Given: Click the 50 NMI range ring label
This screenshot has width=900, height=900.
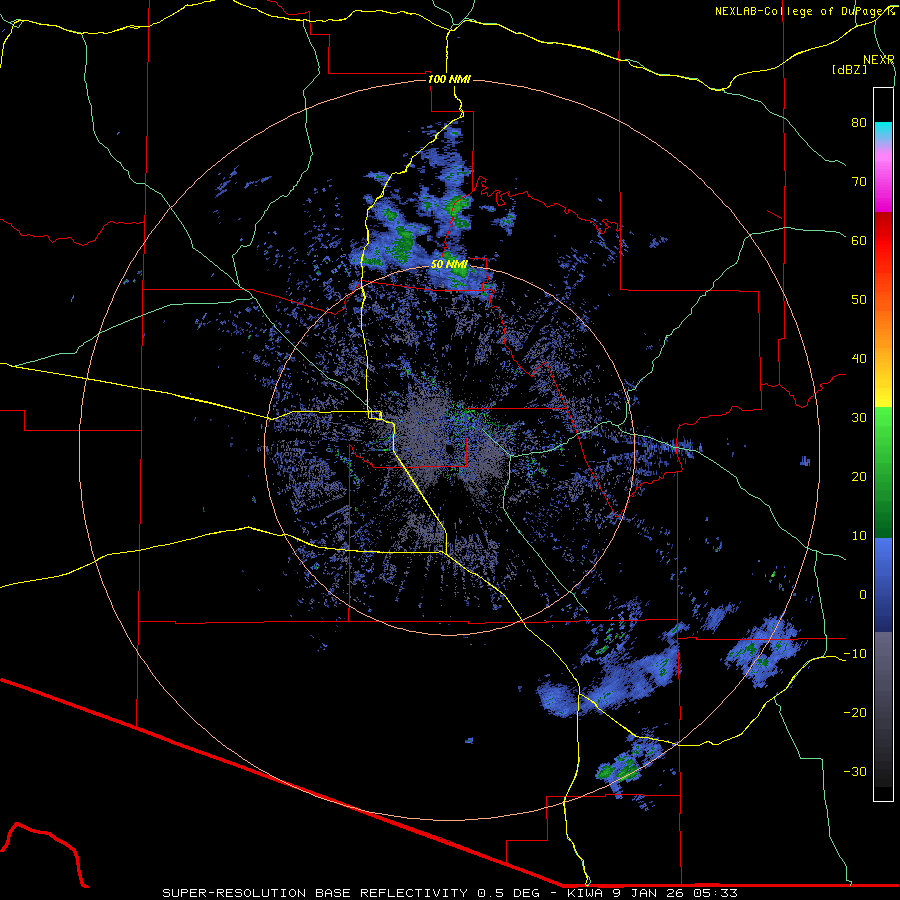Looking at the screenshot, I should 449,265.
